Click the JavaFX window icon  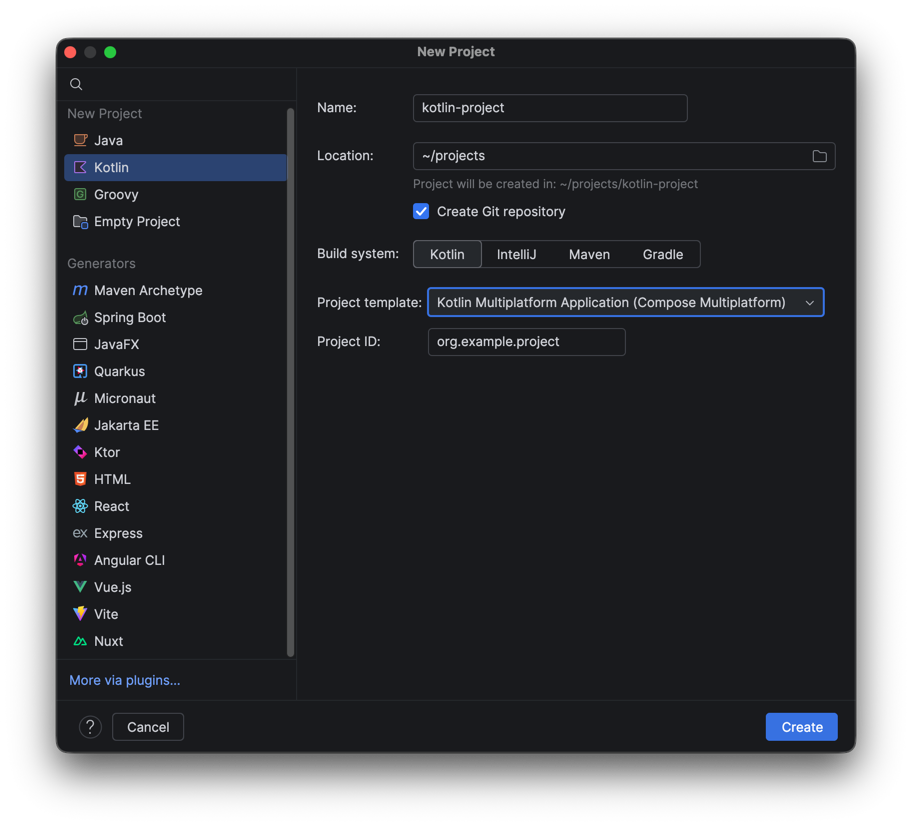pyautogui.click(x=80, y=344)
